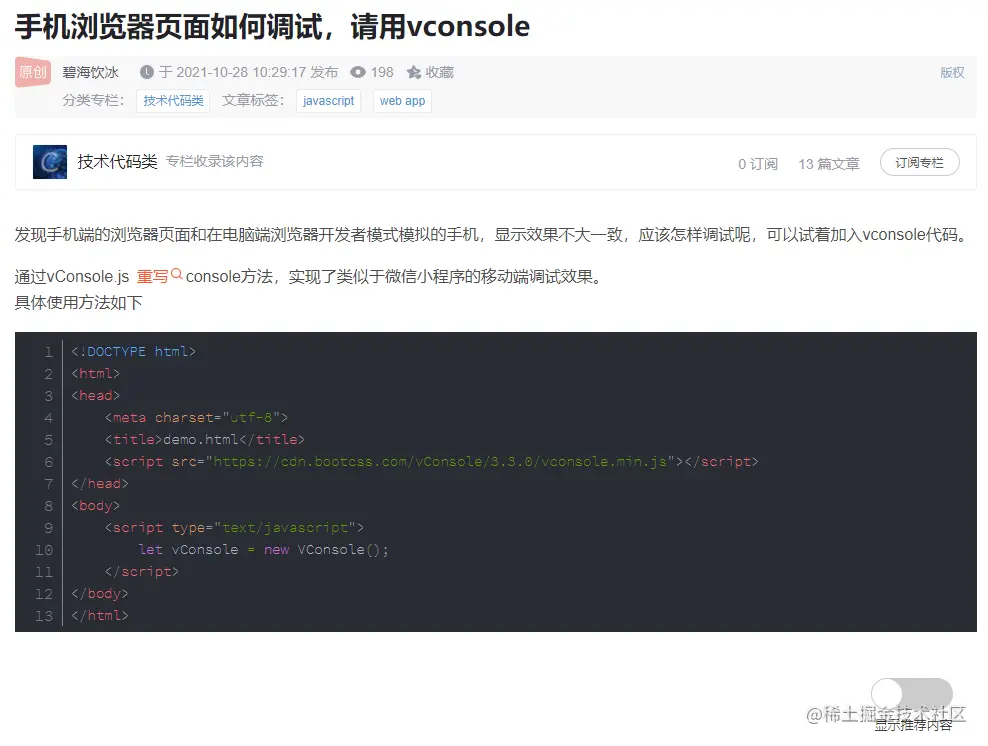Click the 13 篇文章 article count
This screenshot has width=988, height=746.
[829, 164]
